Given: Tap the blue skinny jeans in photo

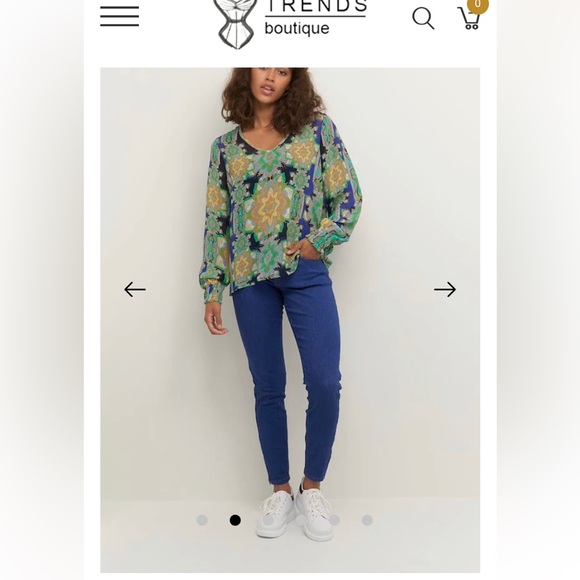Looking at the screenshot, I should pos(287,370).
